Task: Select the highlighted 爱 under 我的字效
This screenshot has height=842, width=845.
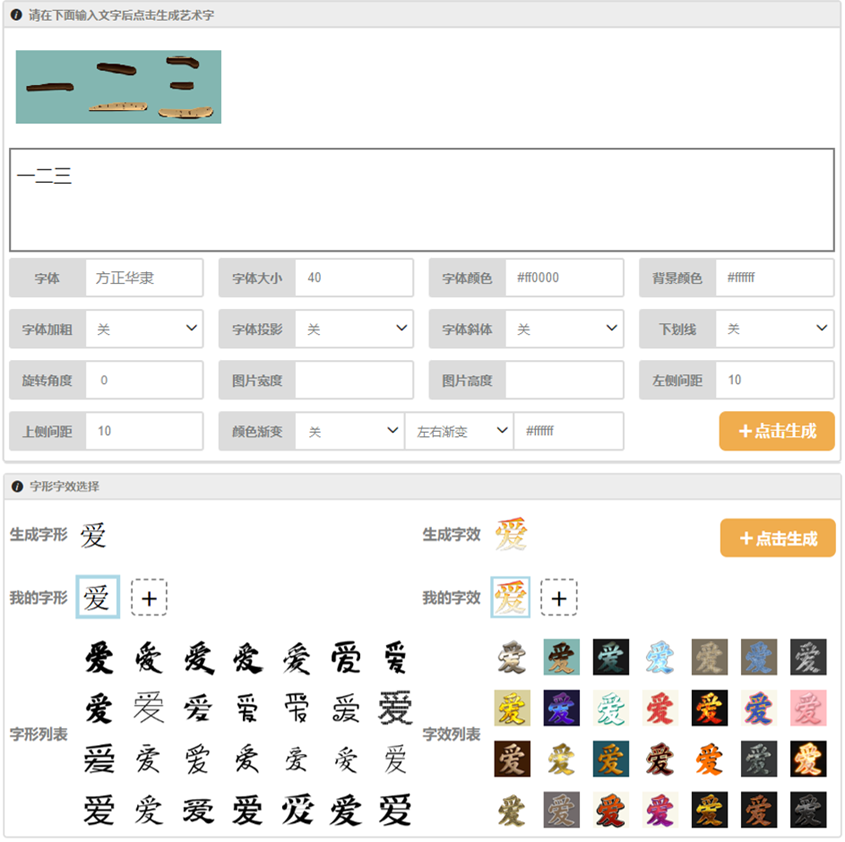Action: [x=510, y=597]
